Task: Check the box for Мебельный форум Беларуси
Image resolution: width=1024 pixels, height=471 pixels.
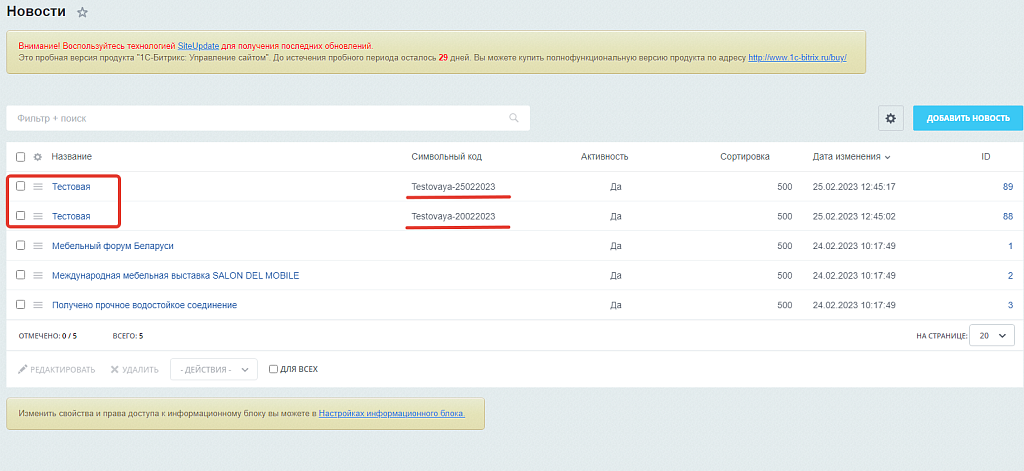Action: 20,246
